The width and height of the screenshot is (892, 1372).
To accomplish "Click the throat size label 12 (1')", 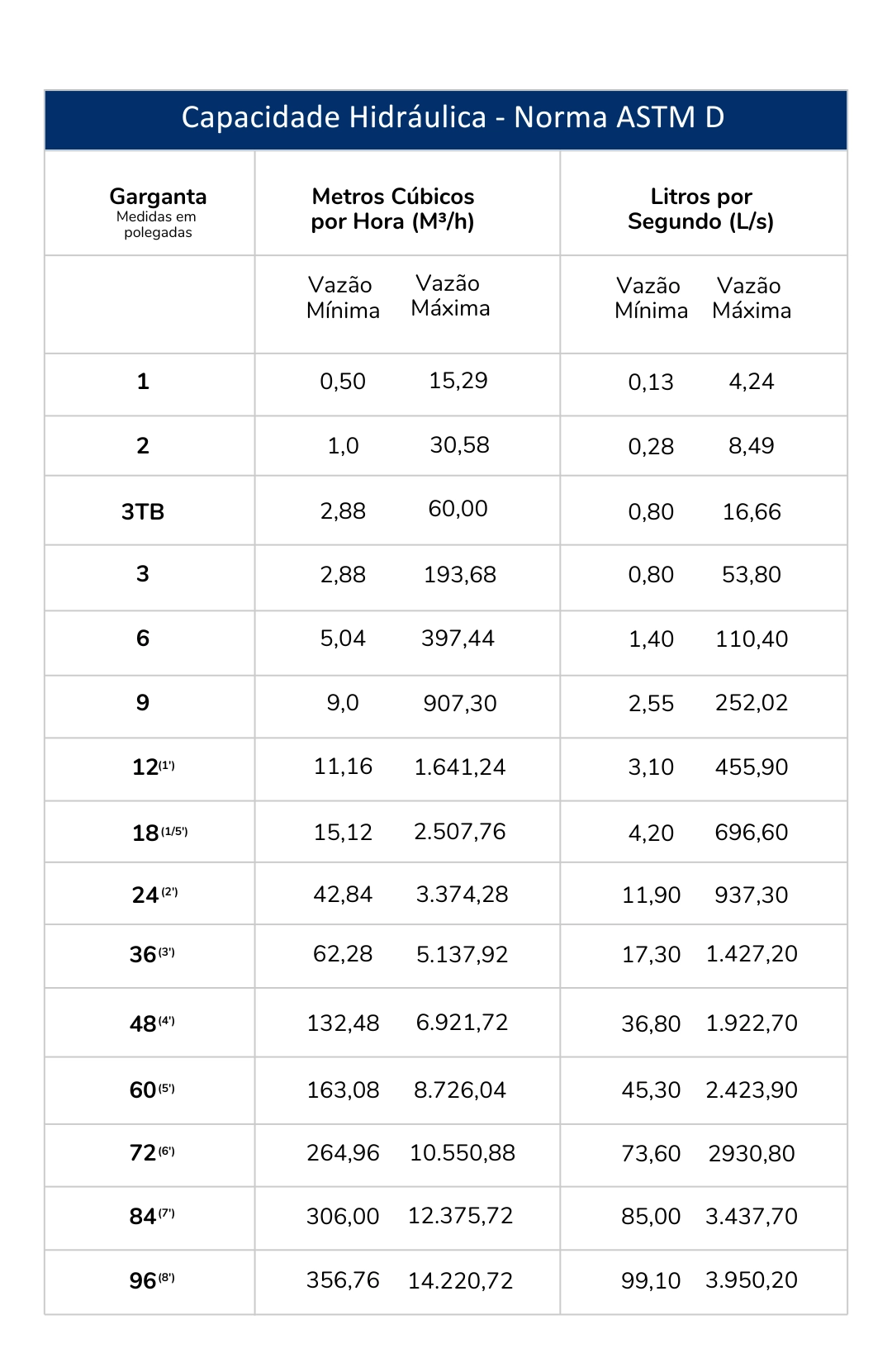I will [153, 767].
